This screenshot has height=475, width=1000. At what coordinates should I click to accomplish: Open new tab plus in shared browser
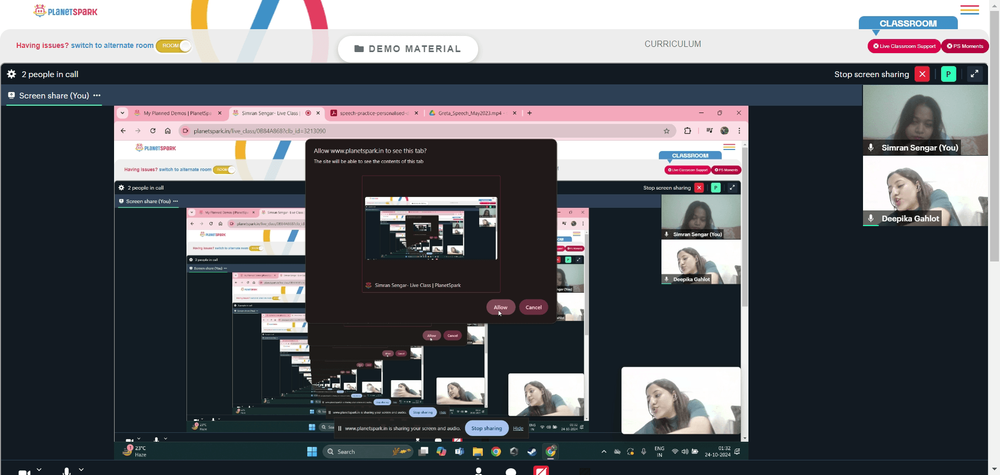[529, 113]
